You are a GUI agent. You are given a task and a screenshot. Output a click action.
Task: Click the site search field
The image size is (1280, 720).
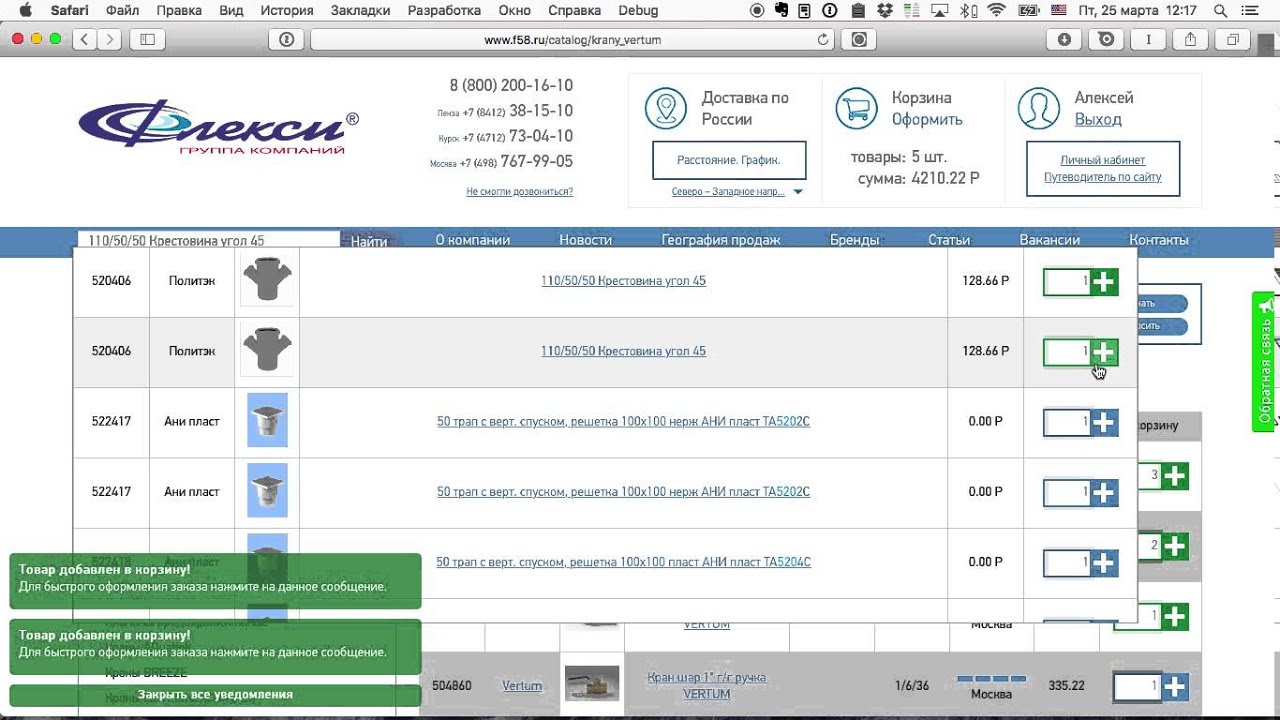(x=209, y=240)
